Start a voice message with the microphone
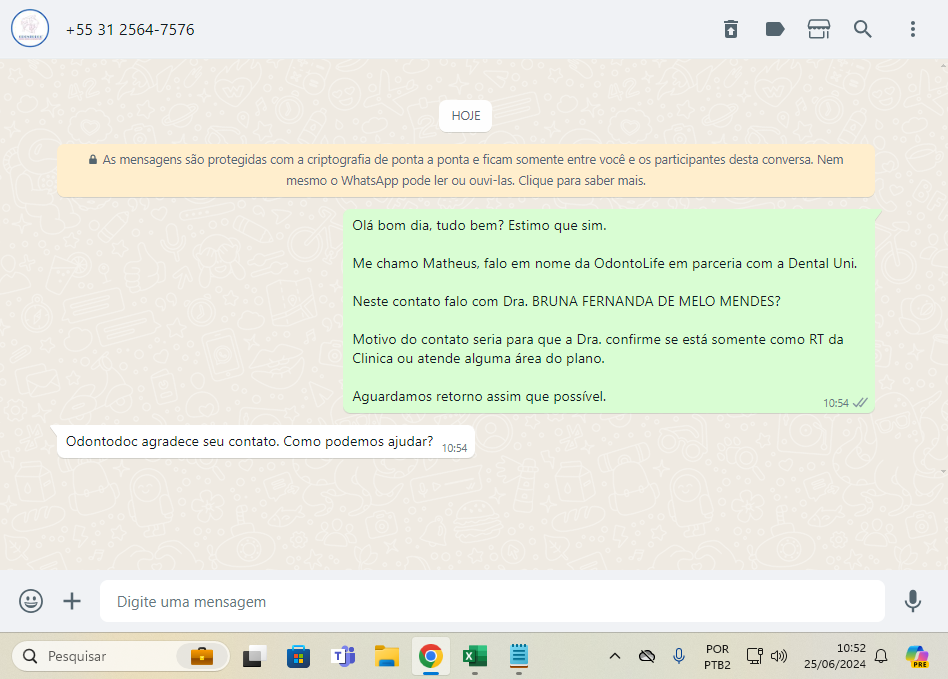The height and width of the screenshot is (679, 948). tap(912, 601)
